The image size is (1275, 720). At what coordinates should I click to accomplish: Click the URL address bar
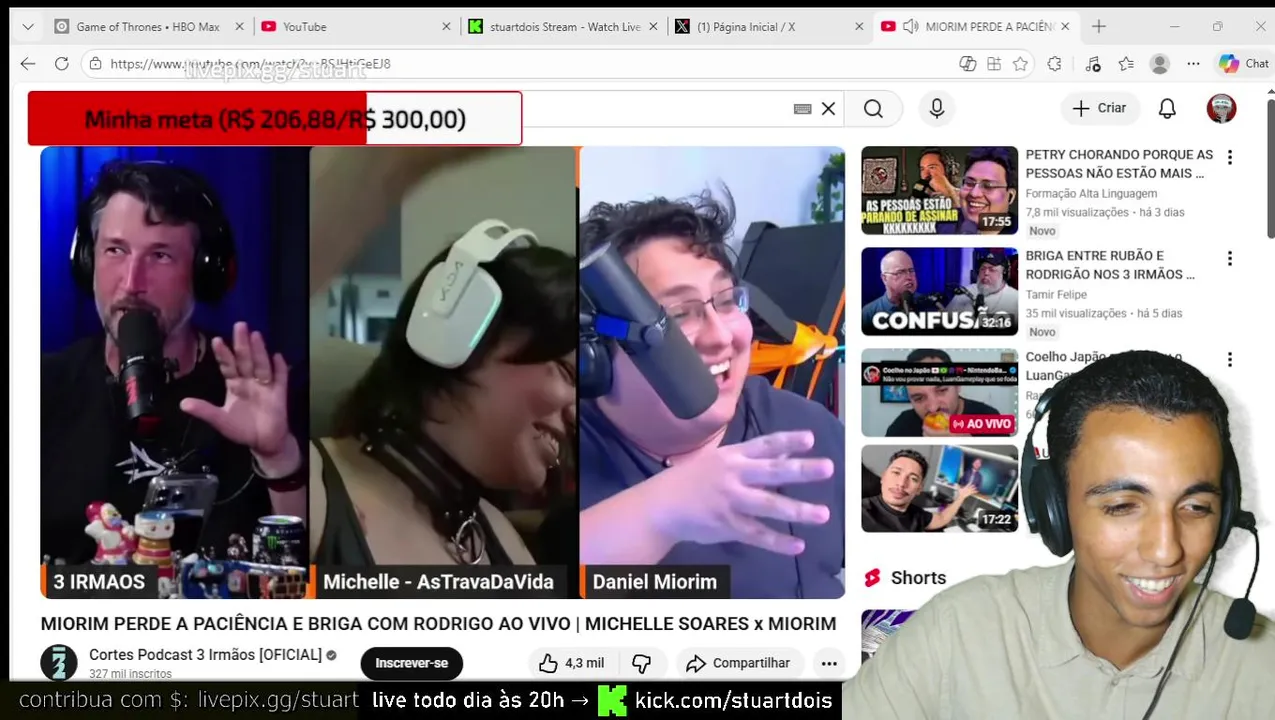520,63
